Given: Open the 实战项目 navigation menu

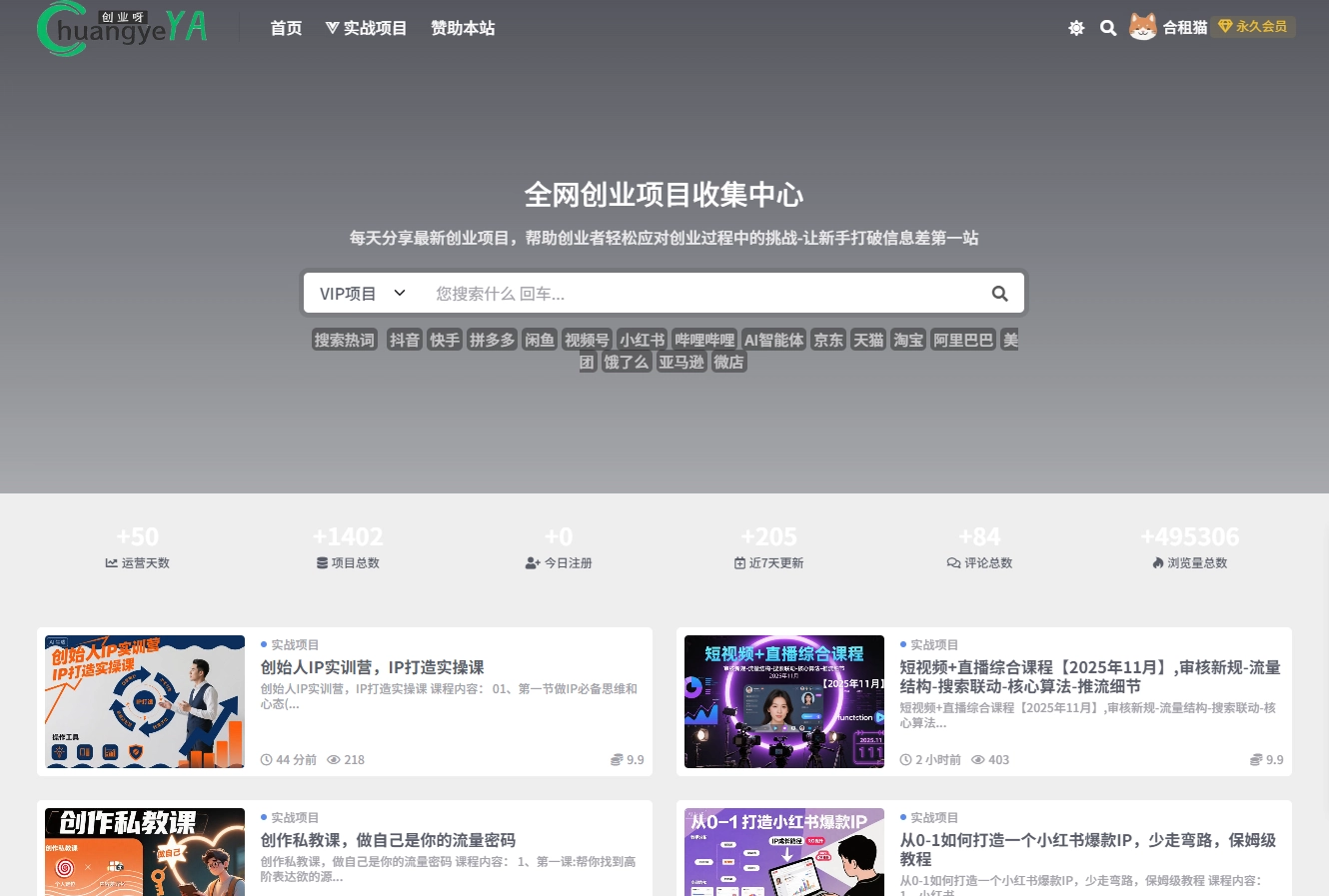Looking at the screenshot, I should 366,28.
